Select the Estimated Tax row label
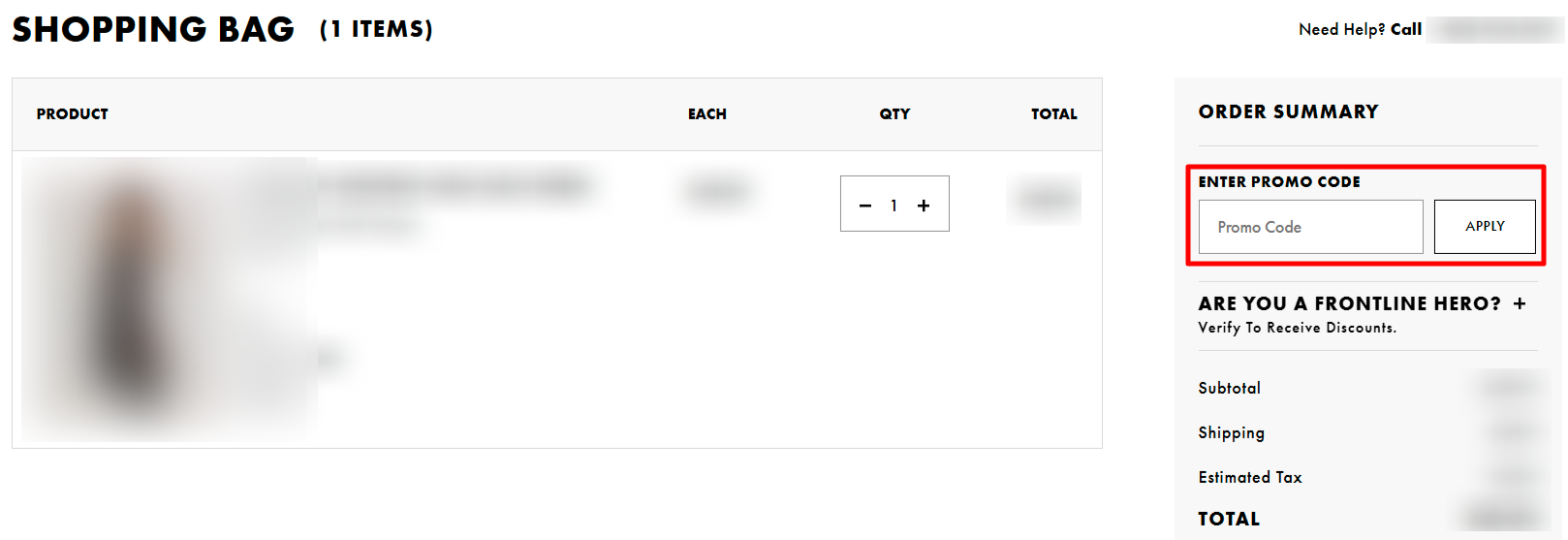Image resolution: width=1568 pixels, height=540 pixels. tap(1250, 477)
